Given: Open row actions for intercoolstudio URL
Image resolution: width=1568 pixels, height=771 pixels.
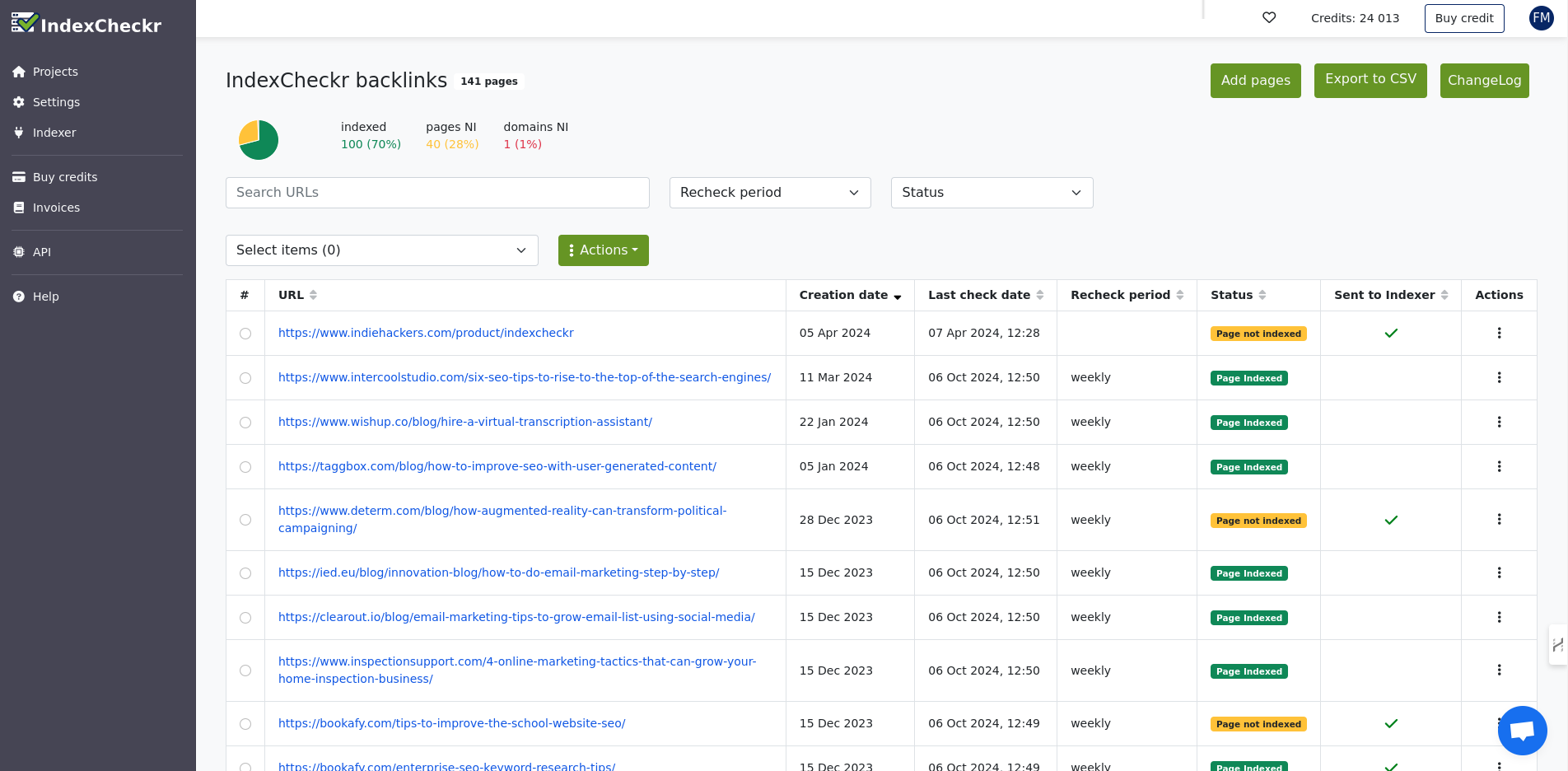Looking at the screenshot, I should click(1499, 377).
